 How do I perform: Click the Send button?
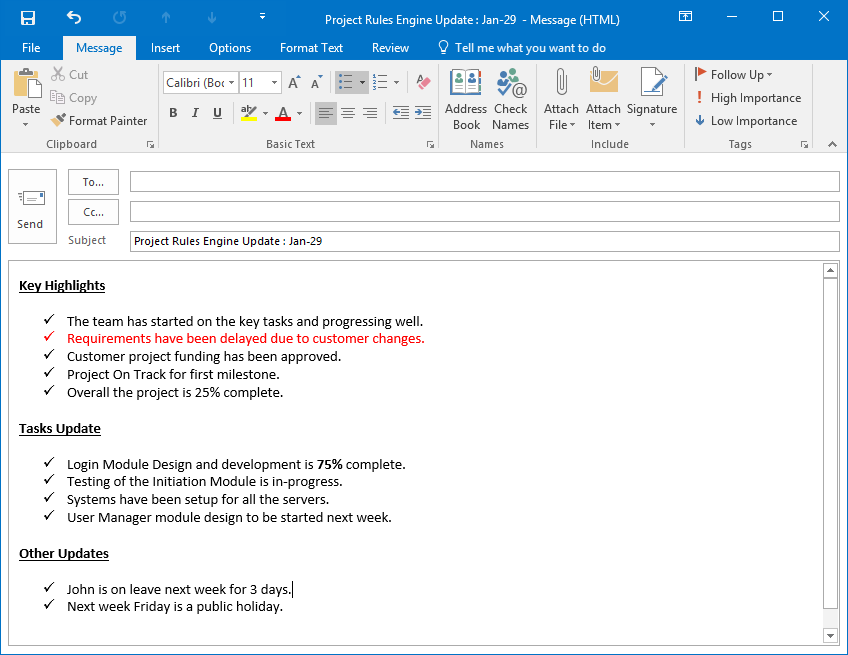tap(31, 207)
